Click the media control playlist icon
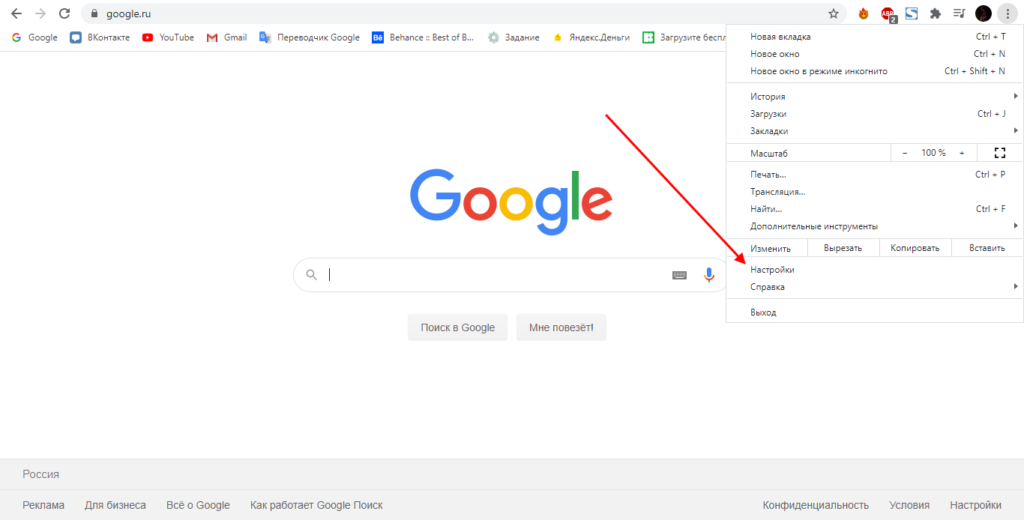Viewport: 1024px width, 520px height. pyautogui.click(x=959, y=14)
